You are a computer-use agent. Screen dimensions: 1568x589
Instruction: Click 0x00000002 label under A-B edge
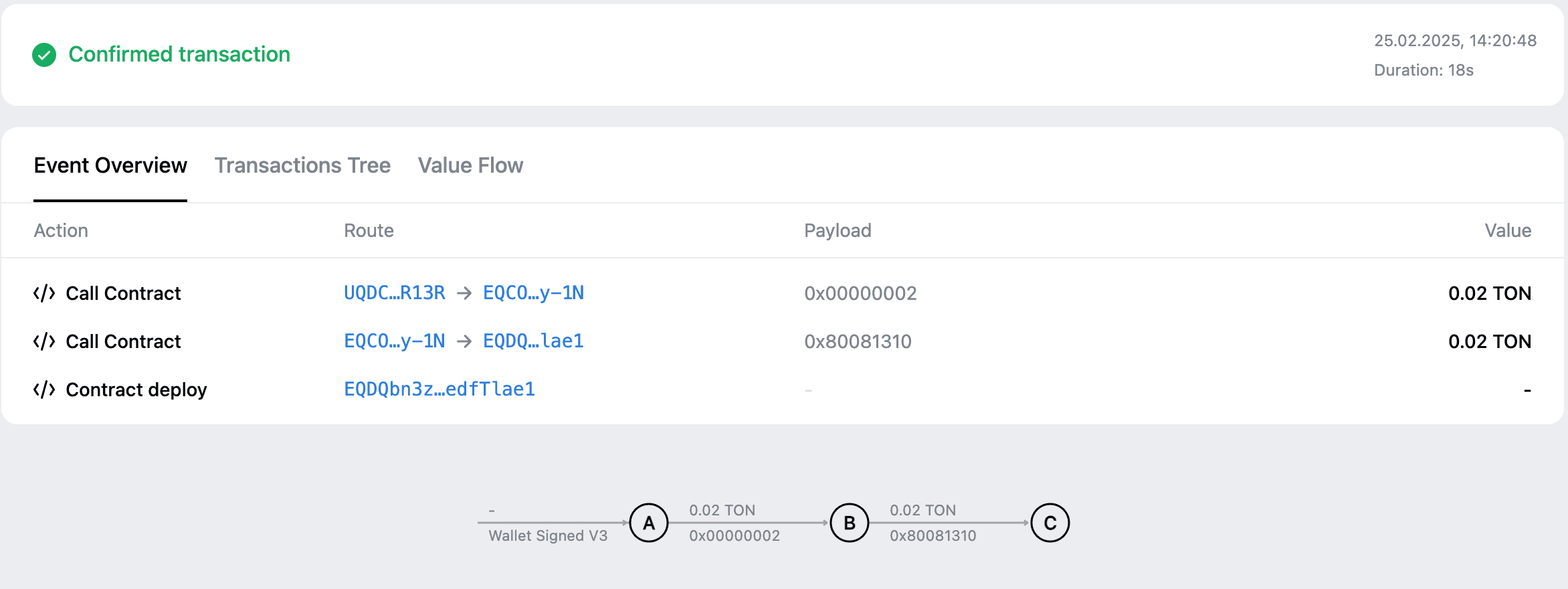click(734, 535)
